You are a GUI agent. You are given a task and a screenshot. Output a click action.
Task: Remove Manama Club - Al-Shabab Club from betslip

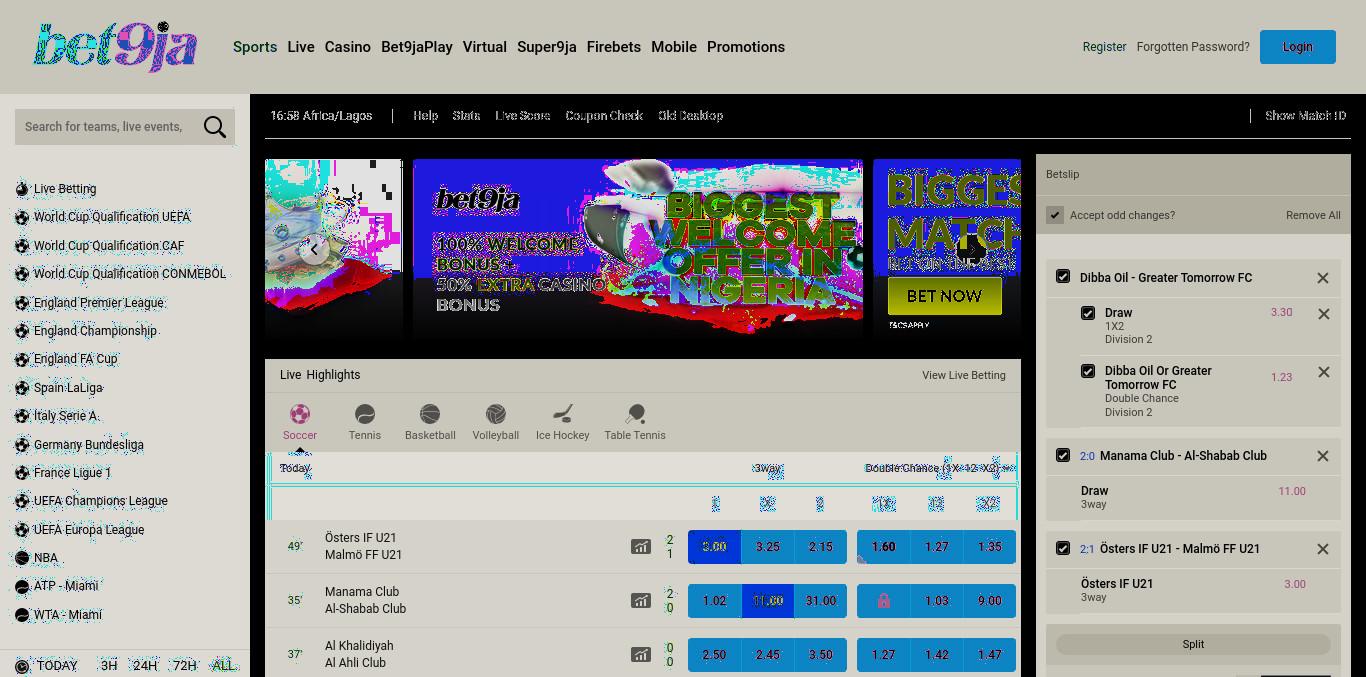click(x=1323, y=456)
